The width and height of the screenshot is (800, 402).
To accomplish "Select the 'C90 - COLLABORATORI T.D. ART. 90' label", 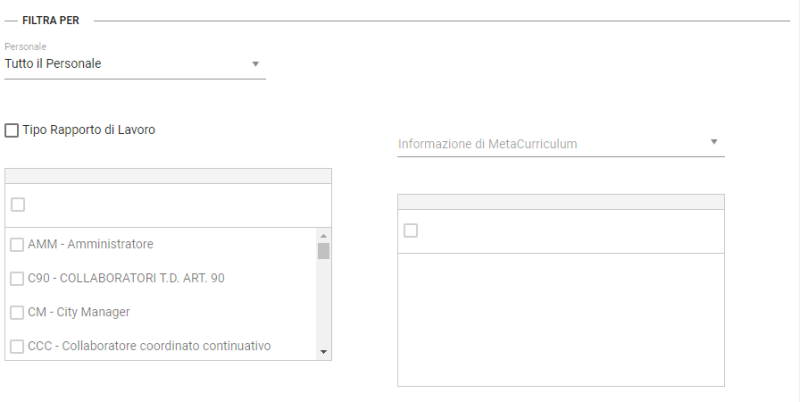I will point(126,278).
